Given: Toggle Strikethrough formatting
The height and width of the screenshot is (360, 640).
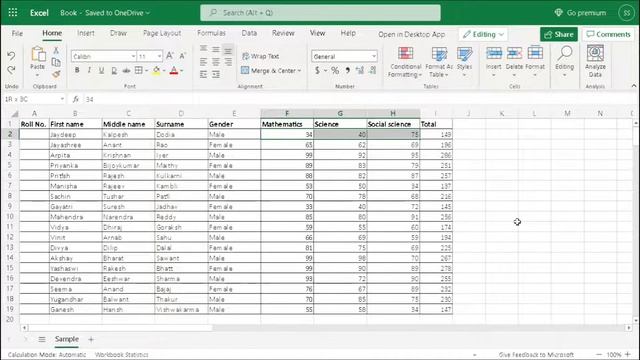Looking at the screenshot, I should pyautogui.click(x=126, y=71).
